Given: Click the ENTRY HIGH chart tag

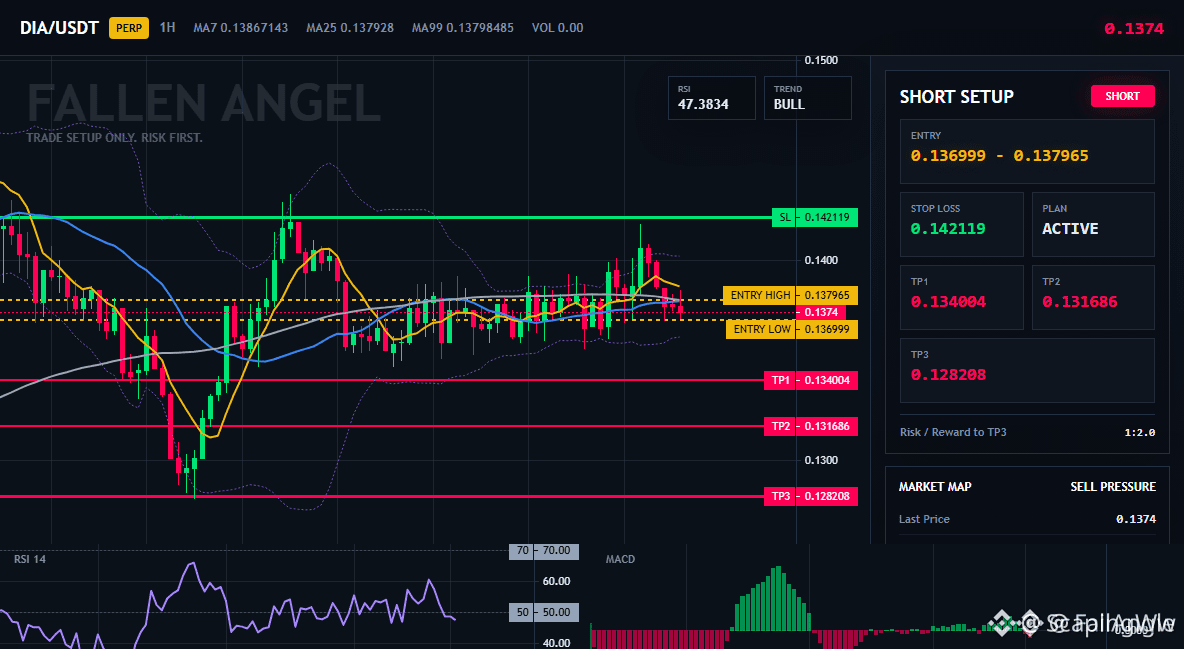Looking at the screenshot, I should pyautogui.click(x=790, y=295).
